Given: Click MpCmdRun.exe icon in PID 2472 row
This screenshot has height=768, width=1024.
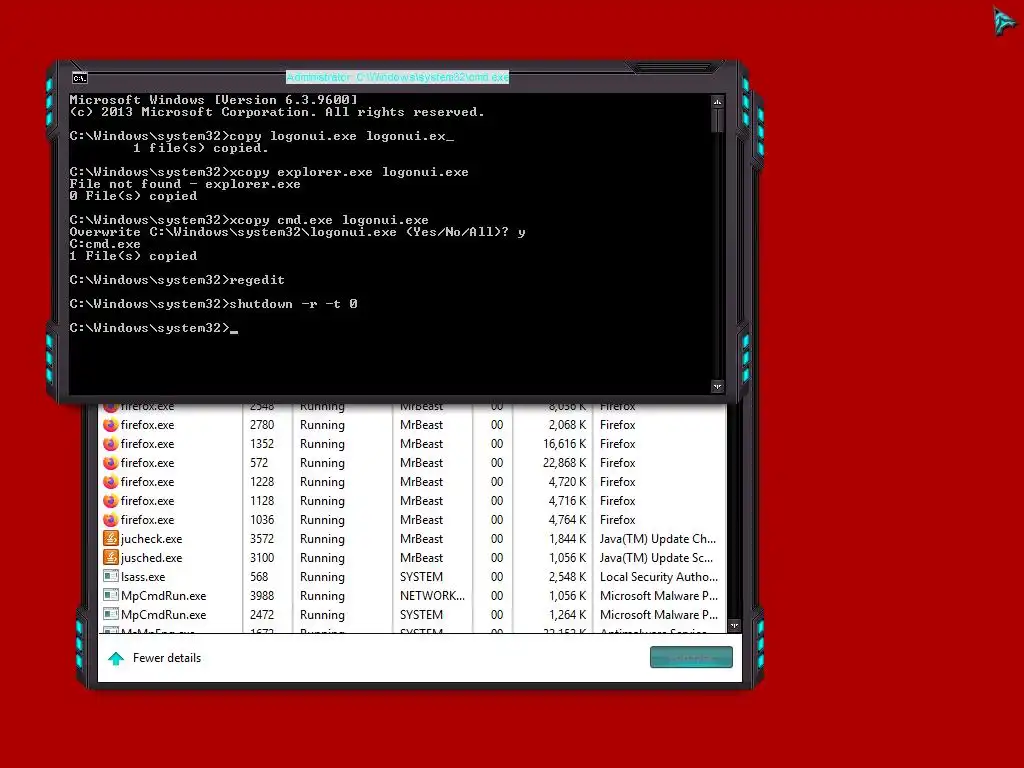Looking at the screenshot, I should coord(110,615).
